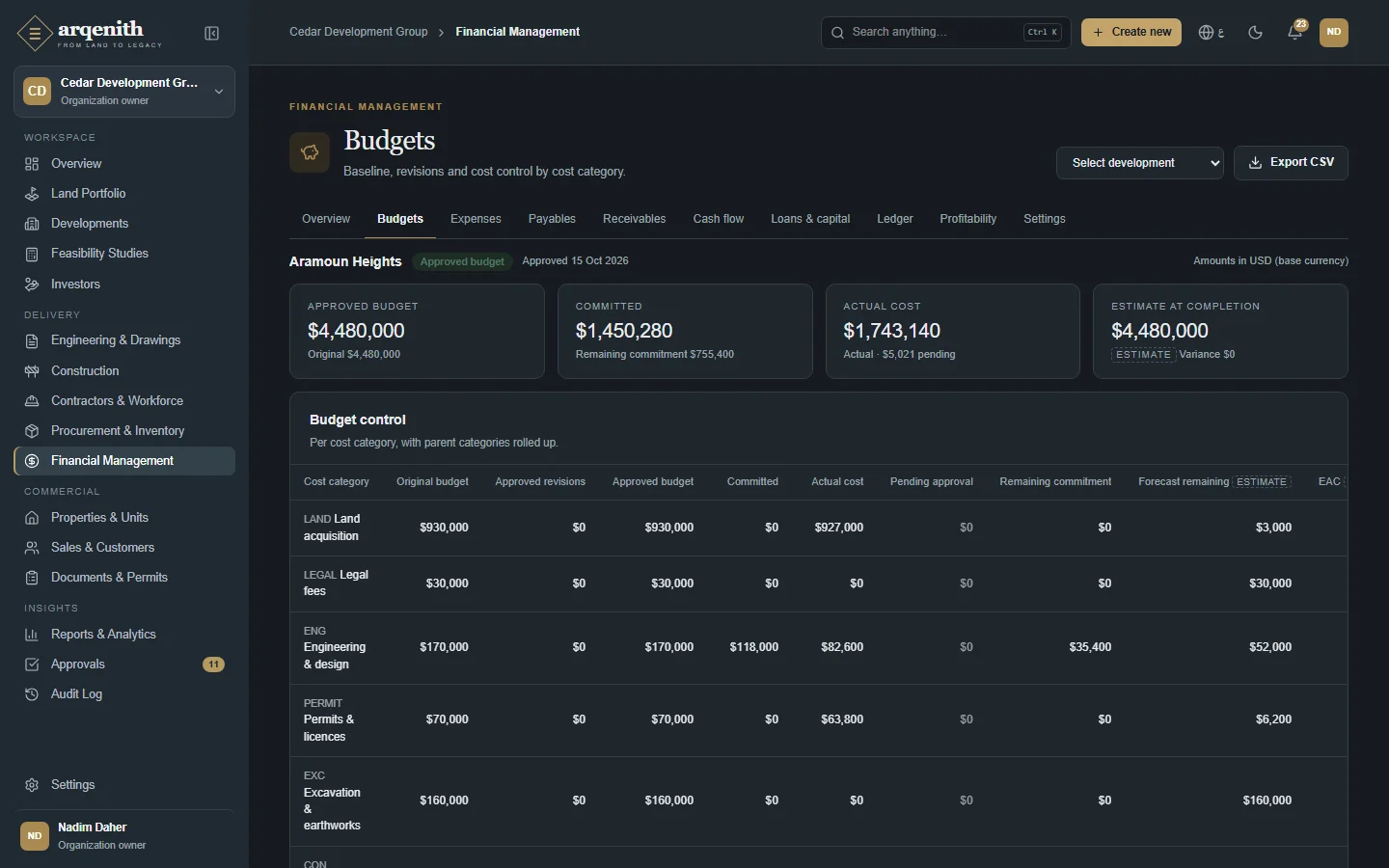Open Construction icon in sidebar

click(x=32, y=371)
